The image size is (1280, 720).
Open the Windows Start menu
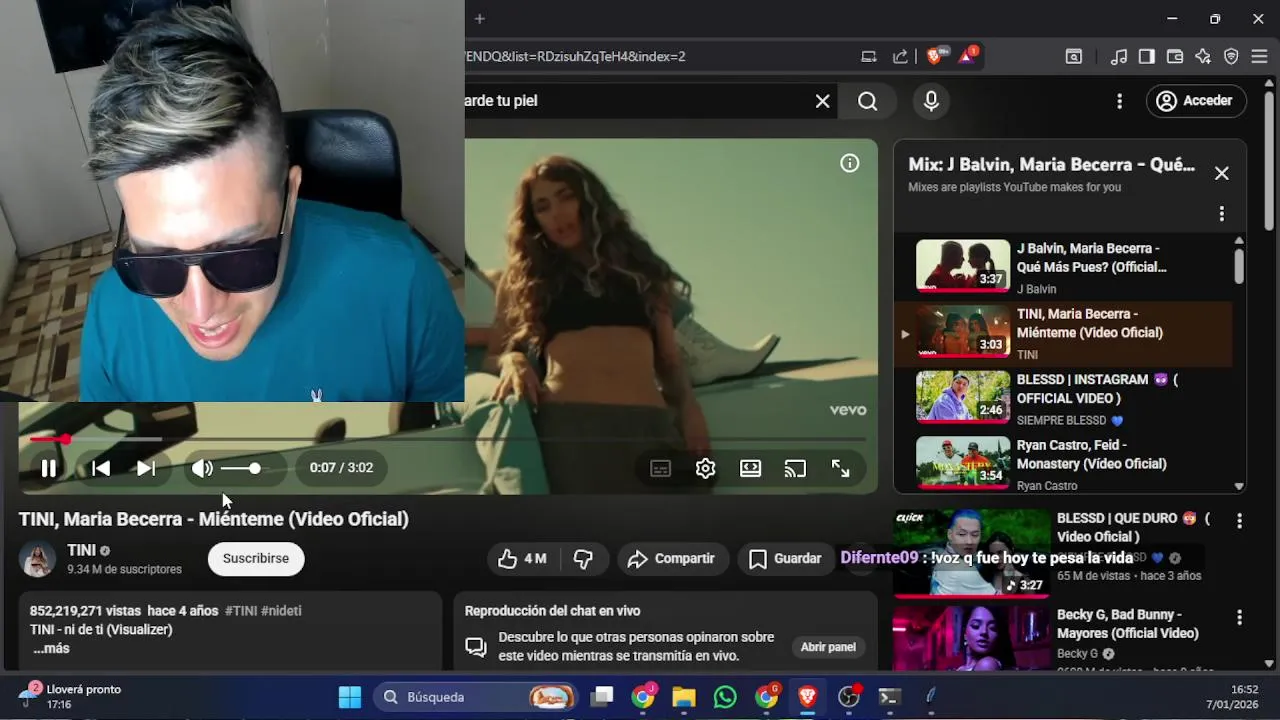[350, 697]
